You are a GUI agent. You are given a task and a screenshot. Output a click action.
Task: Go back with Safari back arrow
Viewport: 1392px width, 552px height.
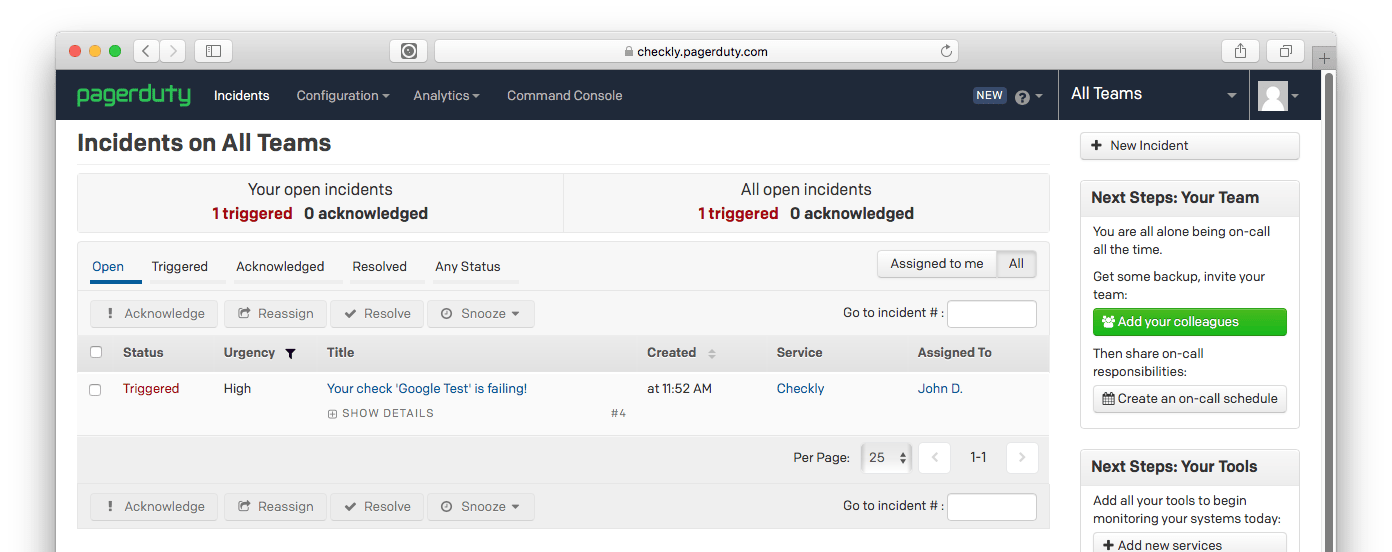pyautogui.click(x=146, y=51)
